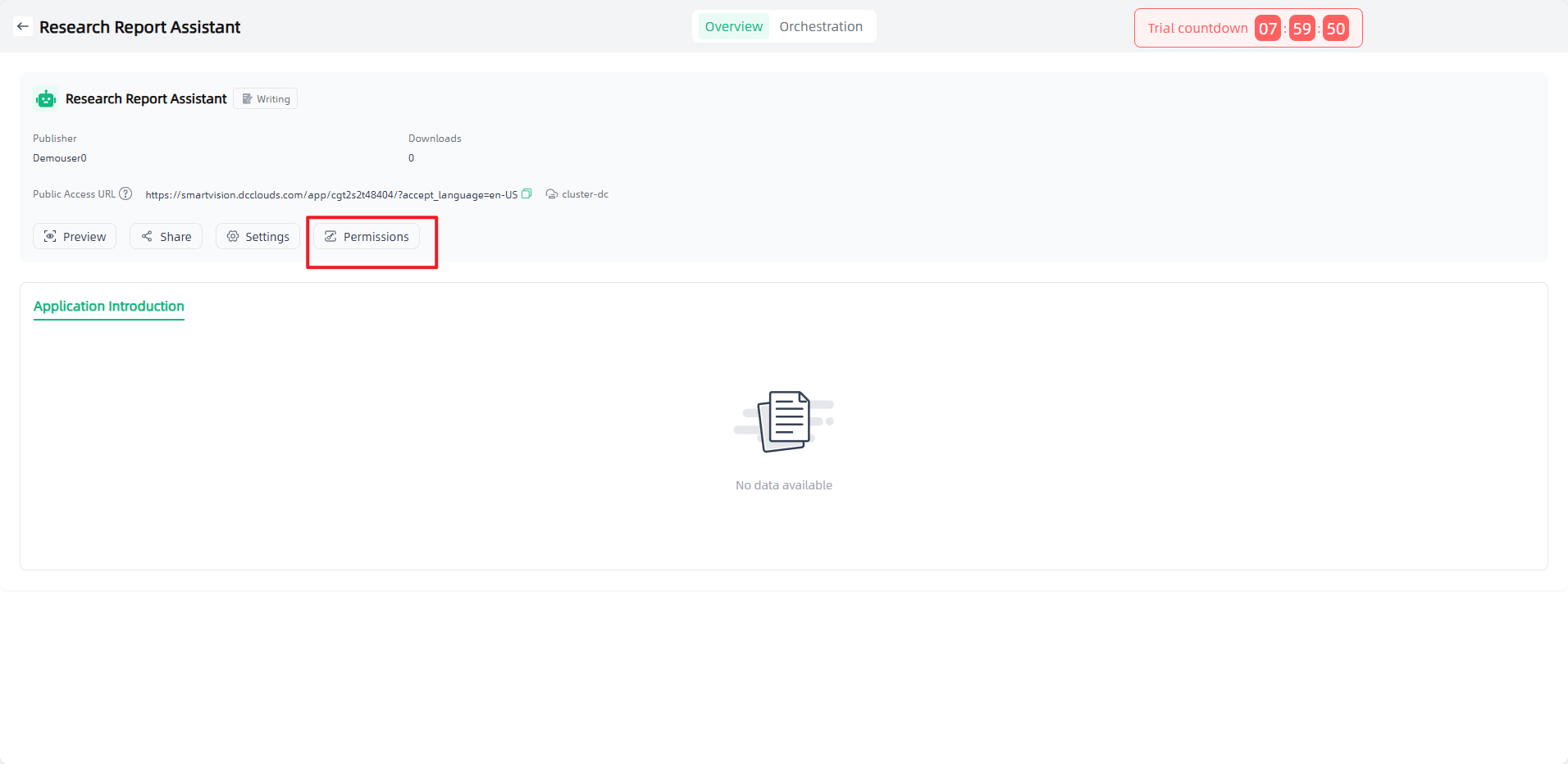This screenshot has width=1568, height=764.
Task: Open the Settings button with the gear icon
Action: tap(258, 237)
